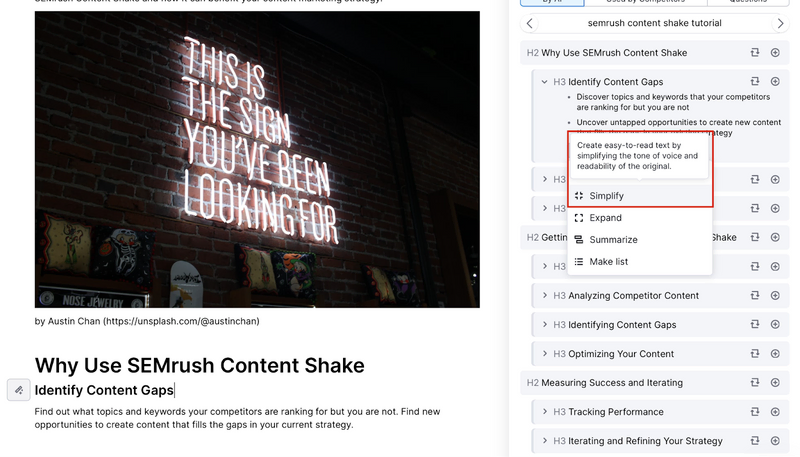Select the 'semrush content shake tutorial' topic title

coord(655,23)
